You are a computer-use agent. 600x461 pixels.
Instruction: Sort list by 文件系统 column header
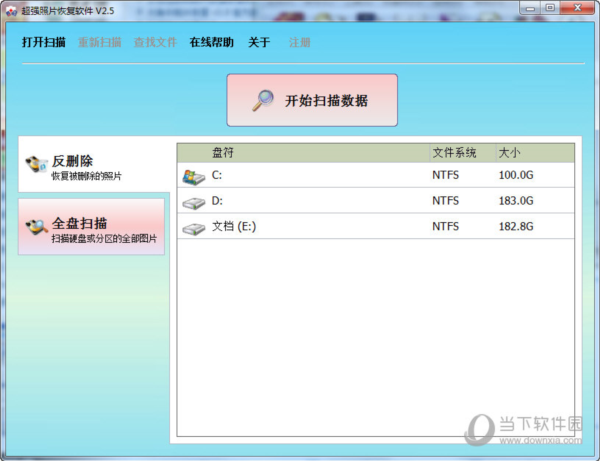click(x=463, y=153)
